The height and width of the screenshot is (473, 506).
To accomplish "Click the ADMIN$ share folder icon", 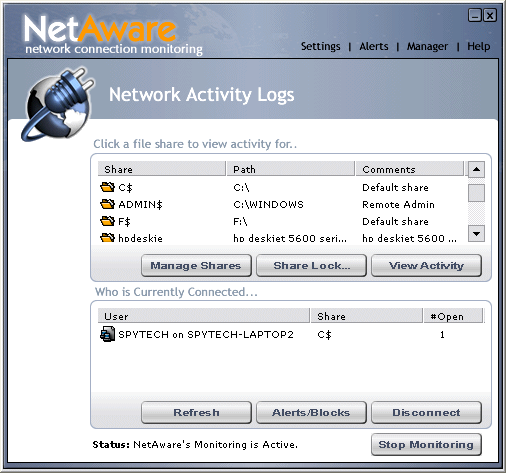I will pos(107,204).
